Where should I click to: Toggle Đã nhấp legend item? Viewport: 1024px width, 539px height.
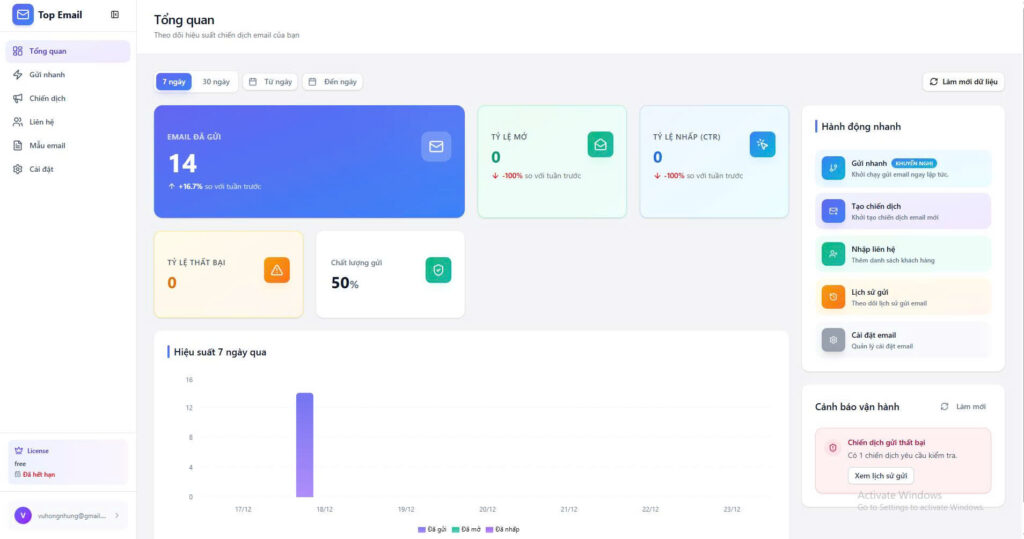(x=503, y=529)
